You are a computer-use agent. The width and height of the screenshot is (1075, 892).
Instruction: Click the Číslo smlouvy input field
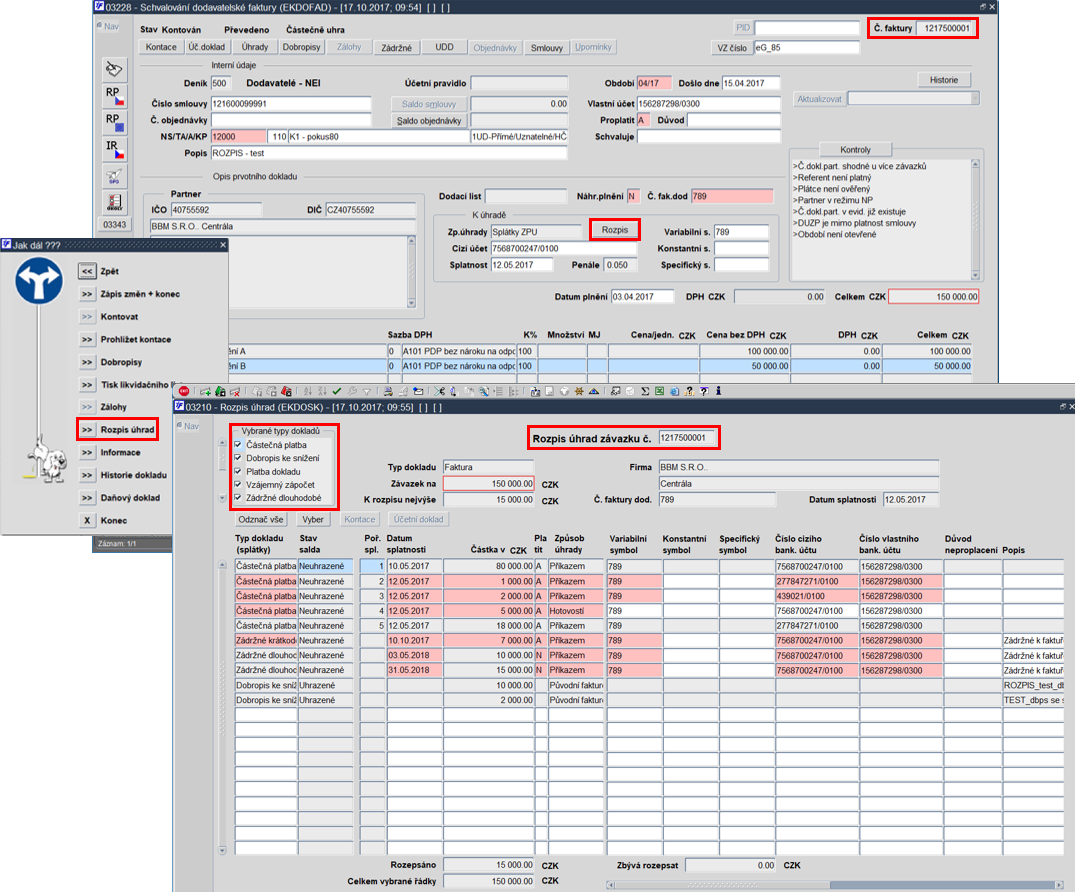coord(291,104)
